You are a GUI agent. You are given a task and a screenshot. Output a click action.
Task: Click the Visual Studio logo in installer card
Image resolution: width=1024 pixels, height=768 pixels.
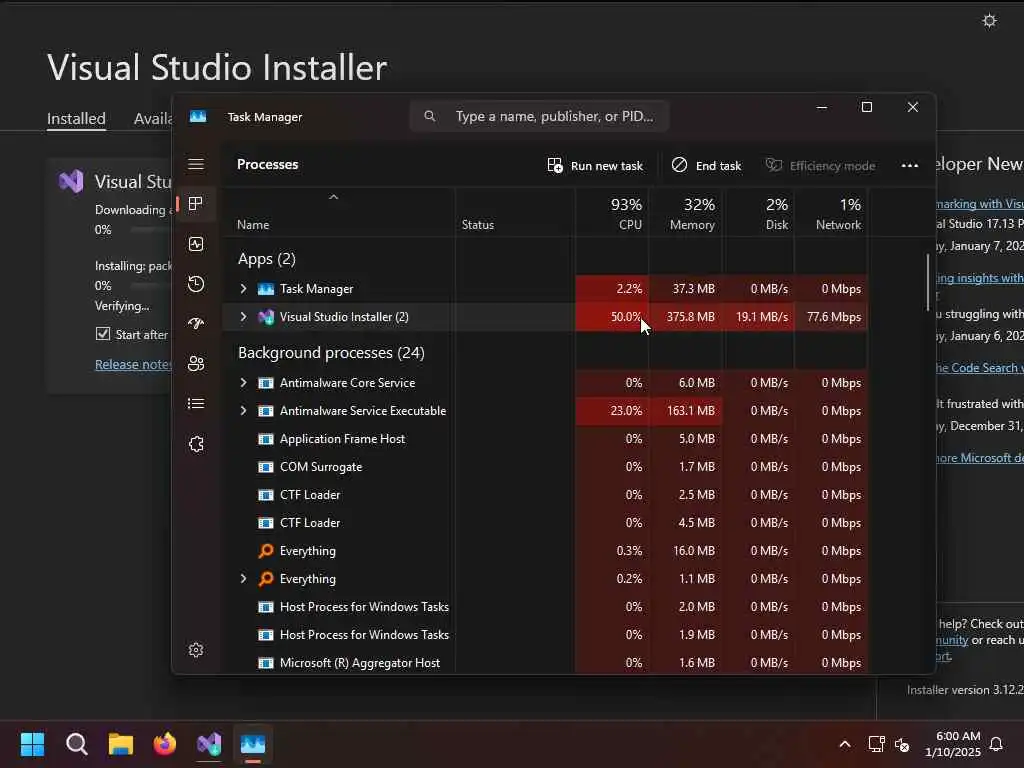pyautogui.click(x=71, y=181)
